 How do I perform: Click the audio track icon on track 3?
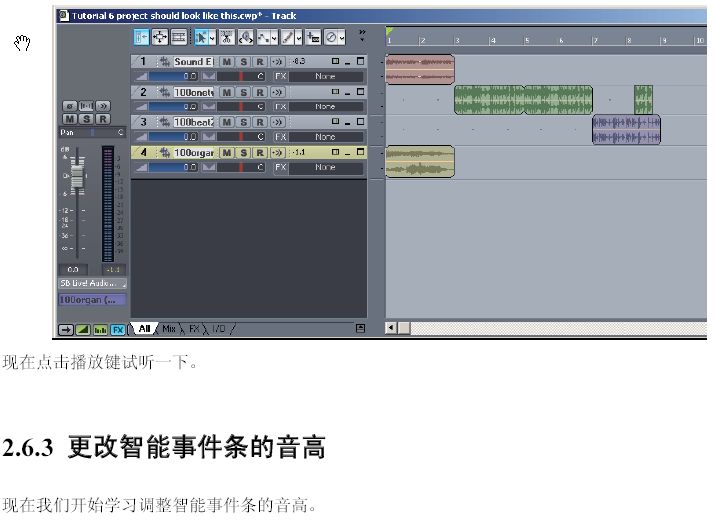point(164,122)
